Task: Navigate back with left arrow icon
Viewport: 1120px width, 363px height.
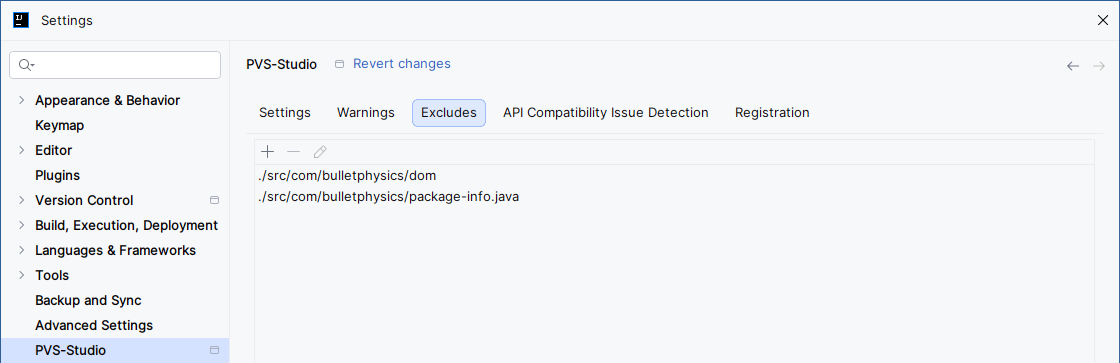Action: click(x=1073, y=66)
